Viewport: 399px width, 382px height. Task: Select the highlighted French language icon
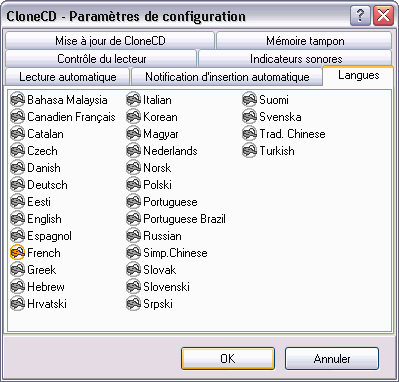(18, 253)
